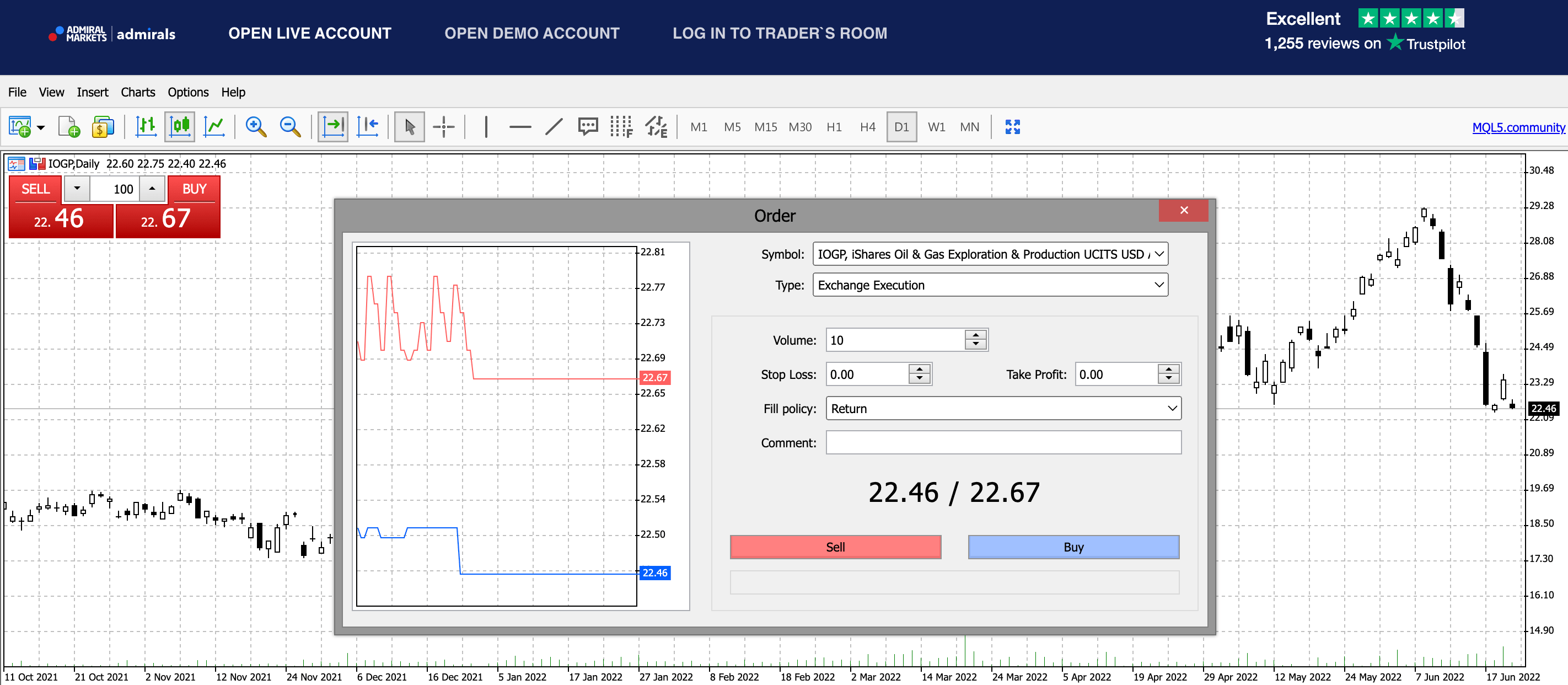Click the one-click volume field 100
This screenshot has width=1568, height=685.
coord(115,189)
